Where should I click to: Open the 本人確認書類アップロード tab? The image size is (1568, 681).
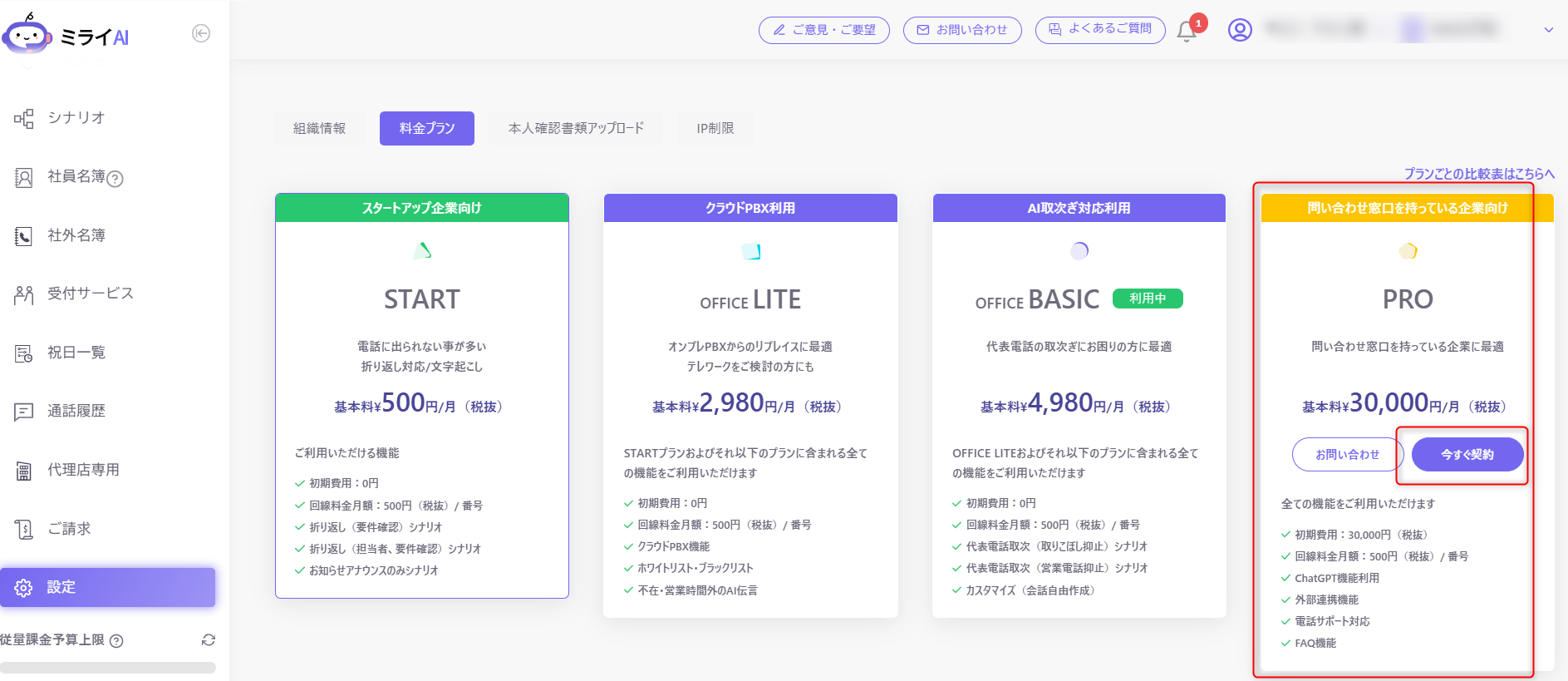click(x=576, y=129)
